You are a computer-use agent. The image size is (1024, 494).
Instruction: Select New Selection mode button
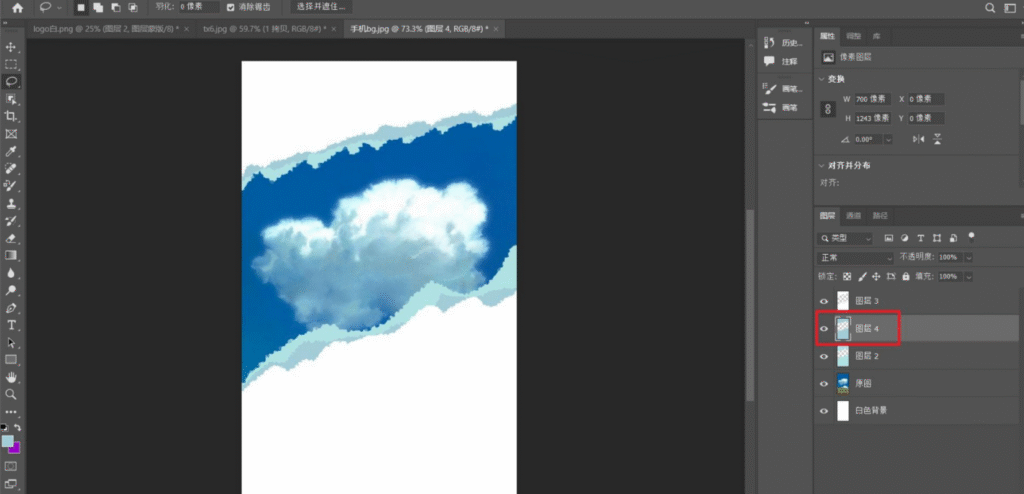coord(81,8)
